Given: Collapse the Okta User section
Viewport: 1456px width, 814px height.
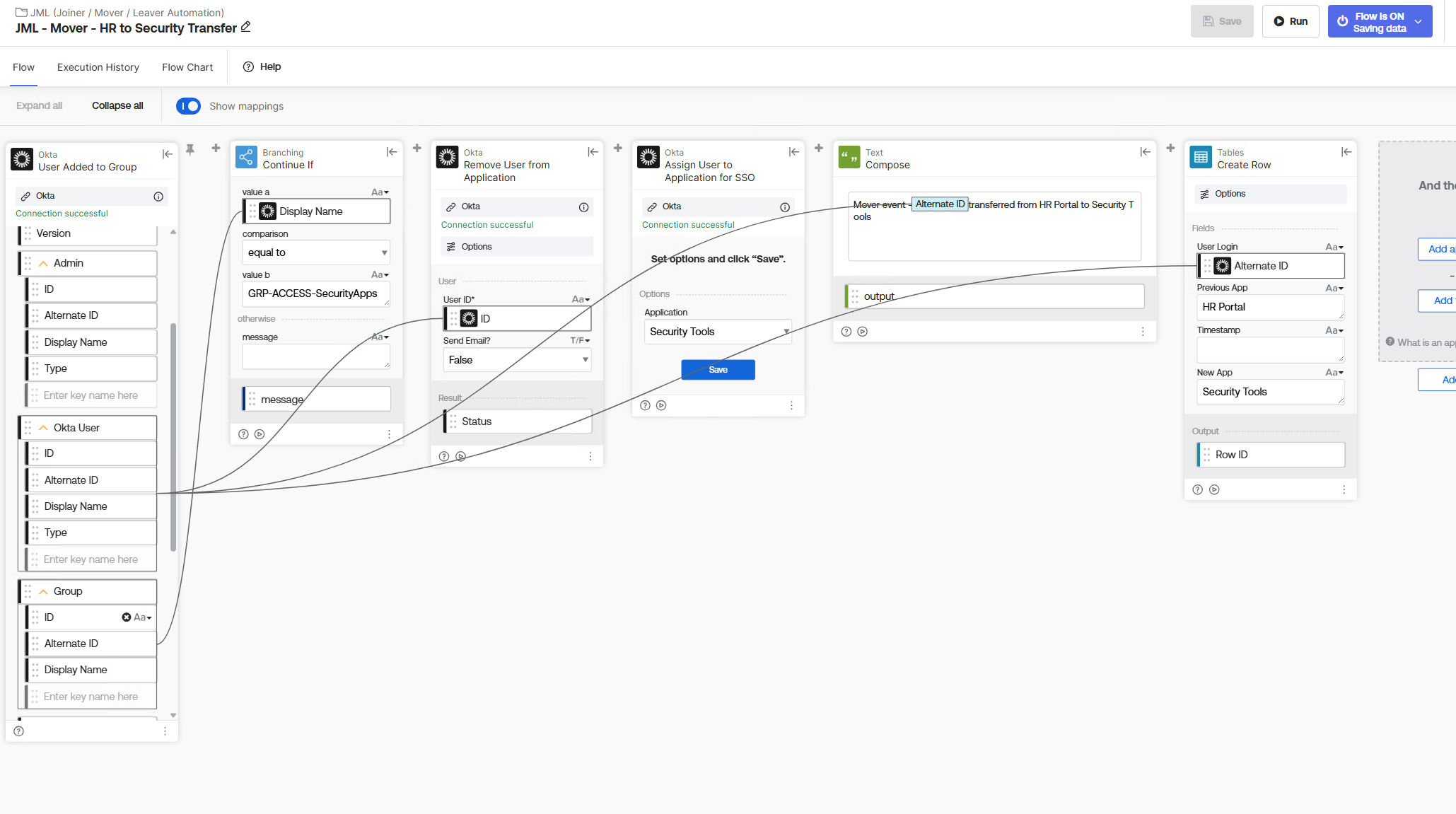Looking at the screenshot, I should (43, 428).
